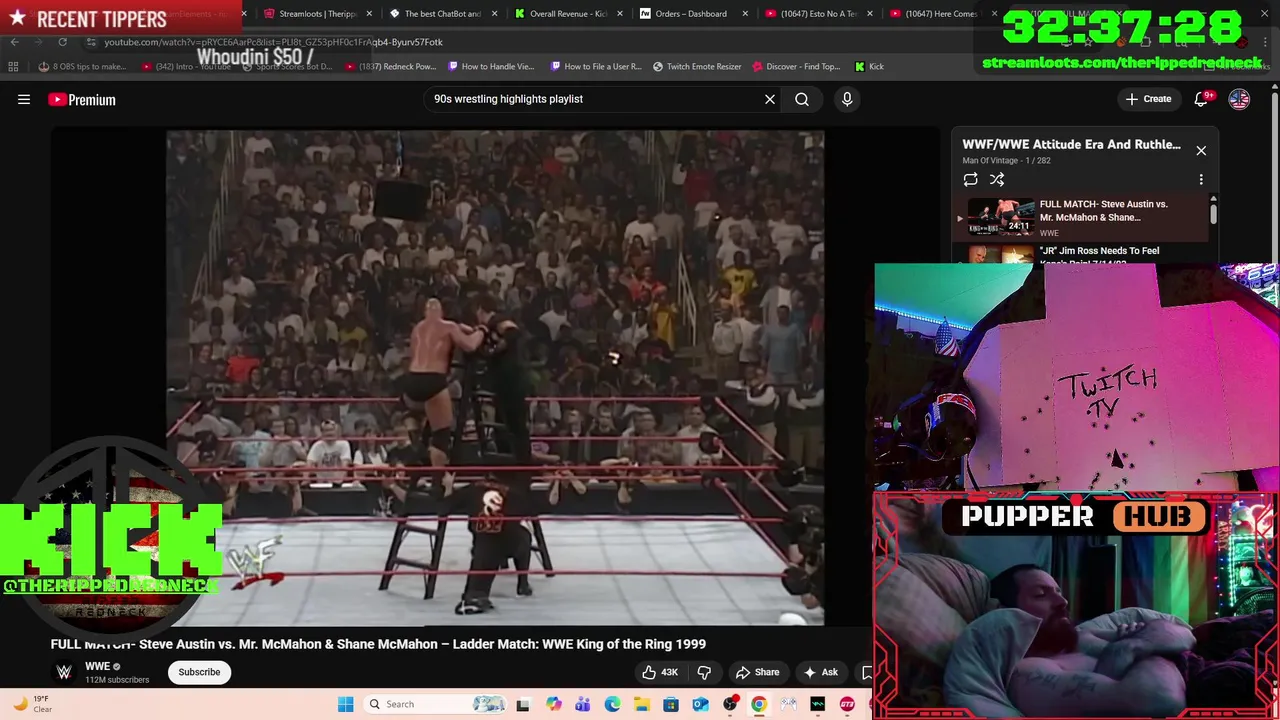Toggle playlist shuffle
The image size is (1280, 720).
pos(997,179)
